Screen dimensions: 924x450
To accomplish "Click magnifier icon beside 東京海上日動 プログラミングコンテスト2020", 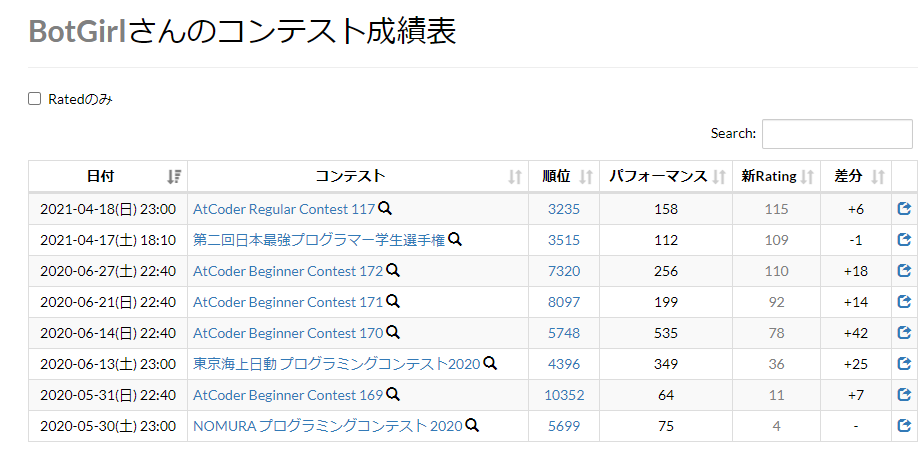I will coord(490,363).
